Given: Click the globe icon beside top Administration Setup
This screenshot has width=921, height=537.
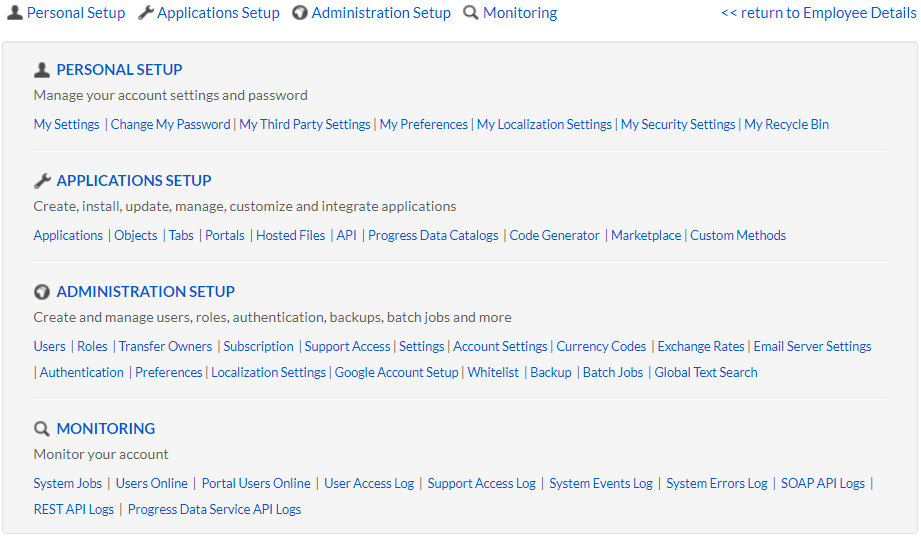Looking at the screenshot, I should click(300, 13).
